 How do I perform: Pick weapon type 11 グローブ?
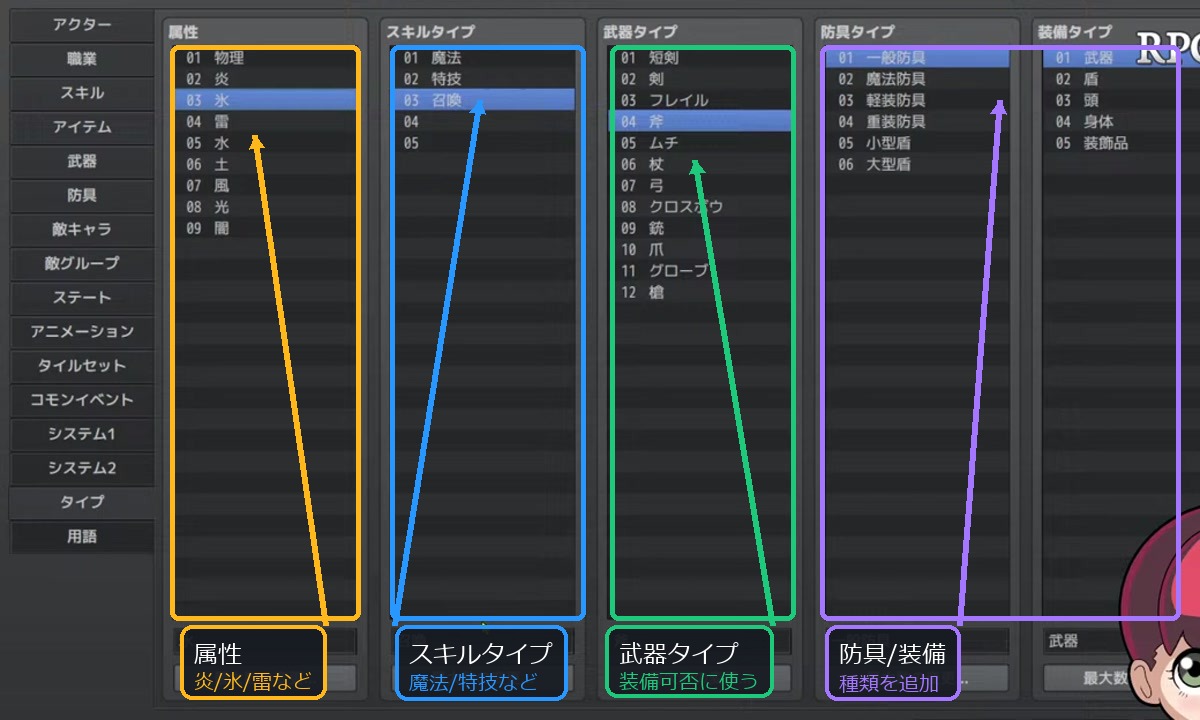[701, 271]
